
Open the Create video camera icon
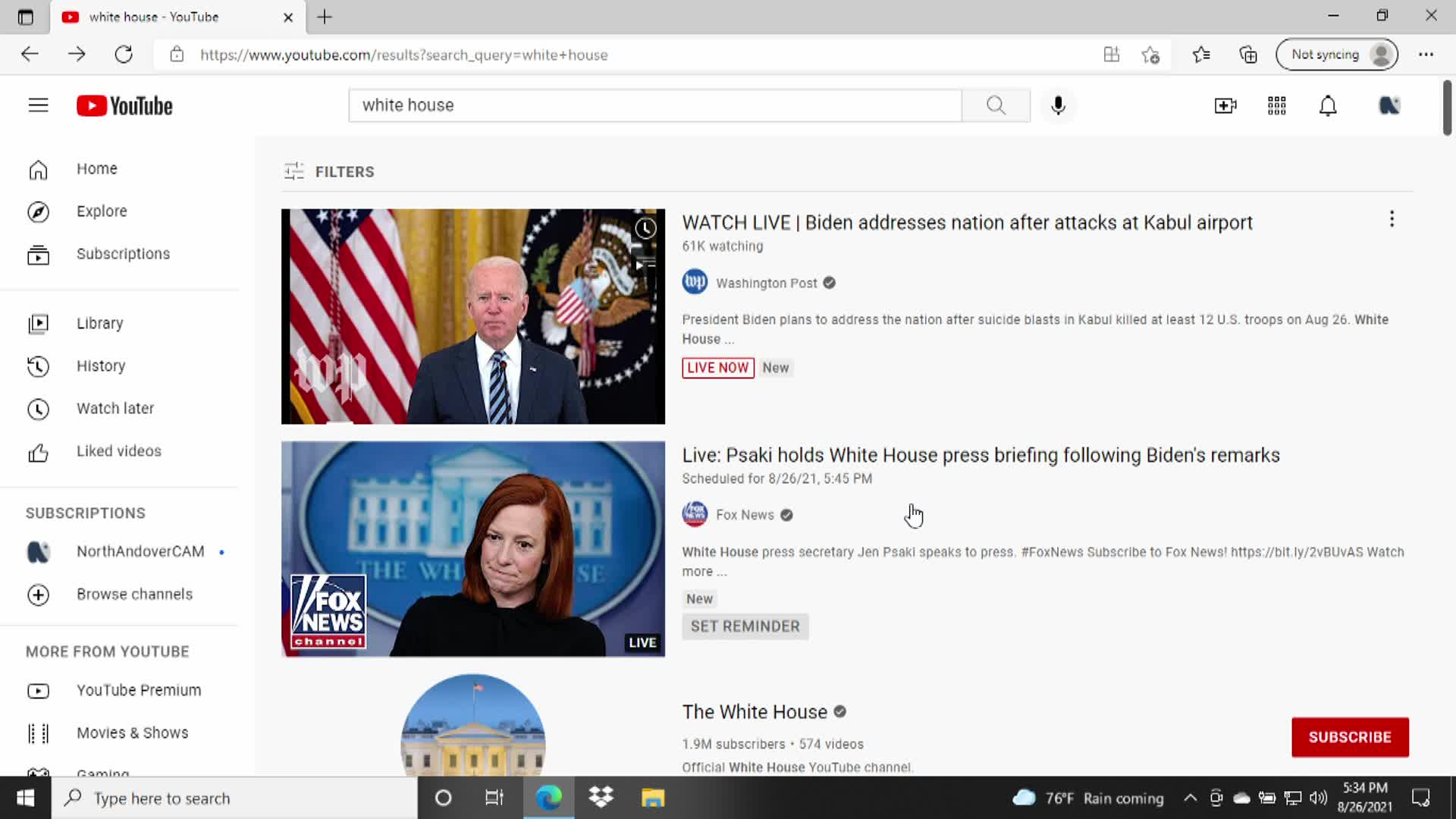1225,105
